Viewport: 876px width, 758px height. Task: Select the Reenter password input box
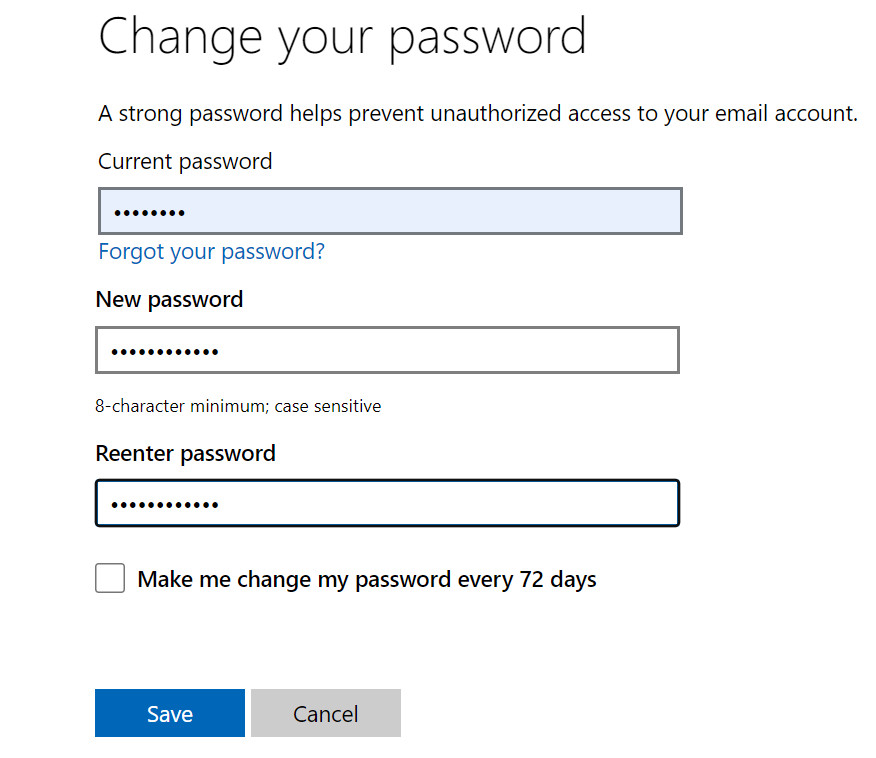click(387, 503)
